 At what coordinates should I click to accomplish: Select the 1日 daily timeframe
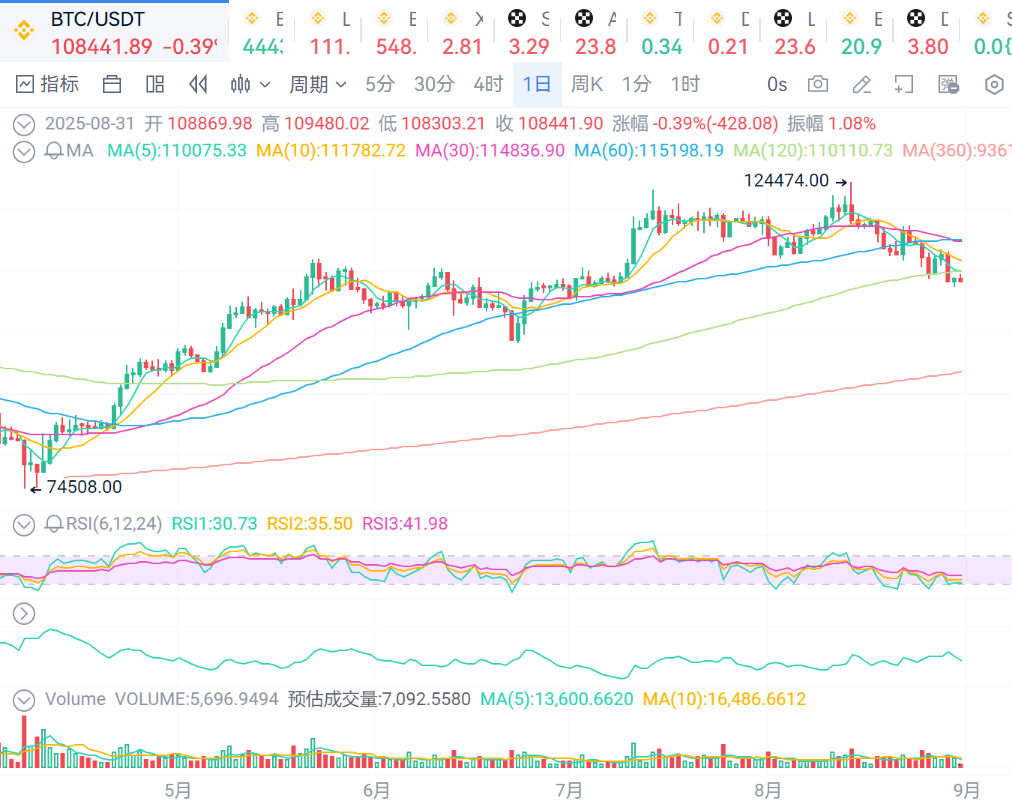537,85
